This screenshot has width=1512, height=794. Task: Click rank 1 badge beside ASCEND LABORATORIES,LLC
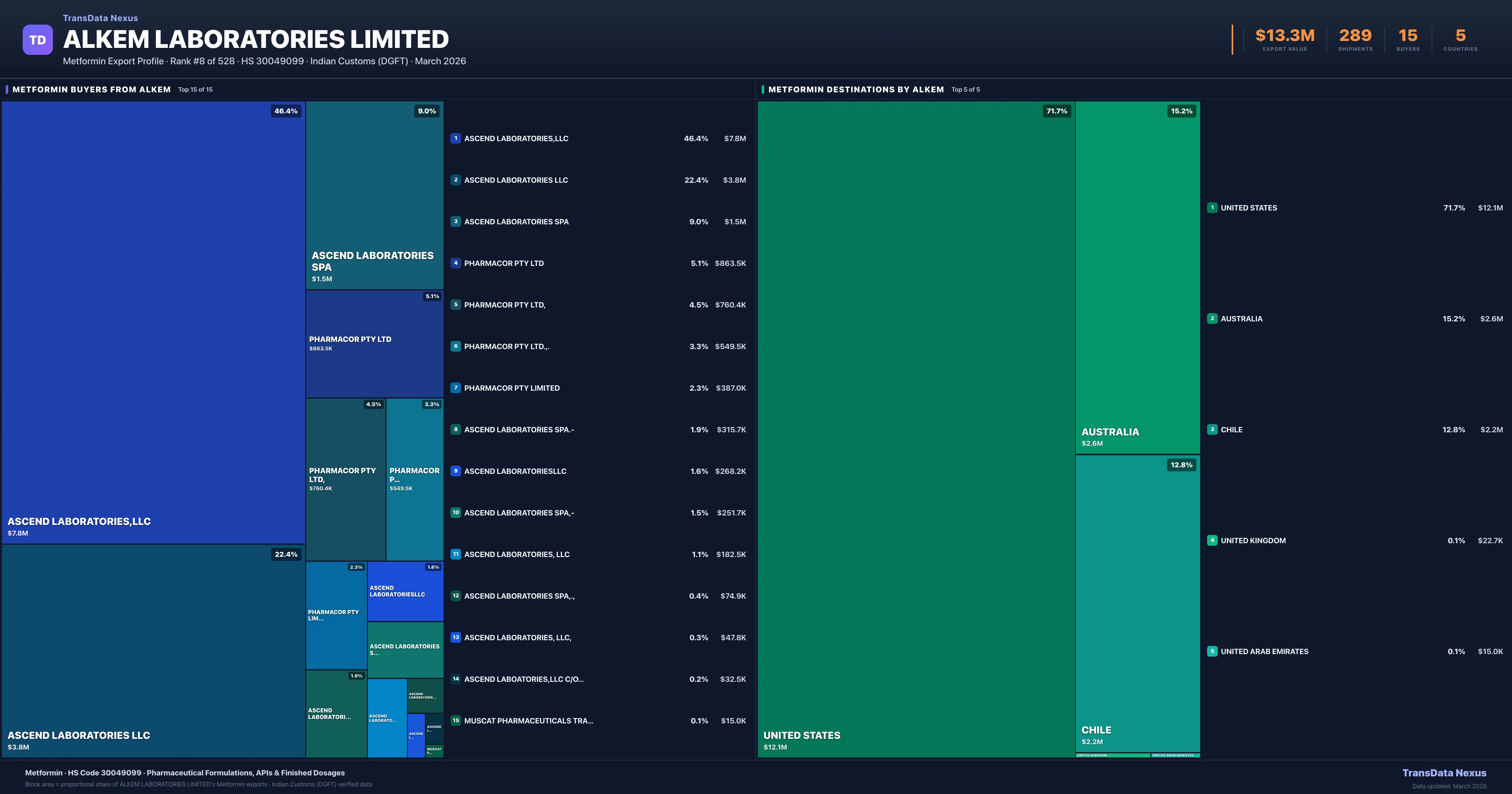[455, 139]
